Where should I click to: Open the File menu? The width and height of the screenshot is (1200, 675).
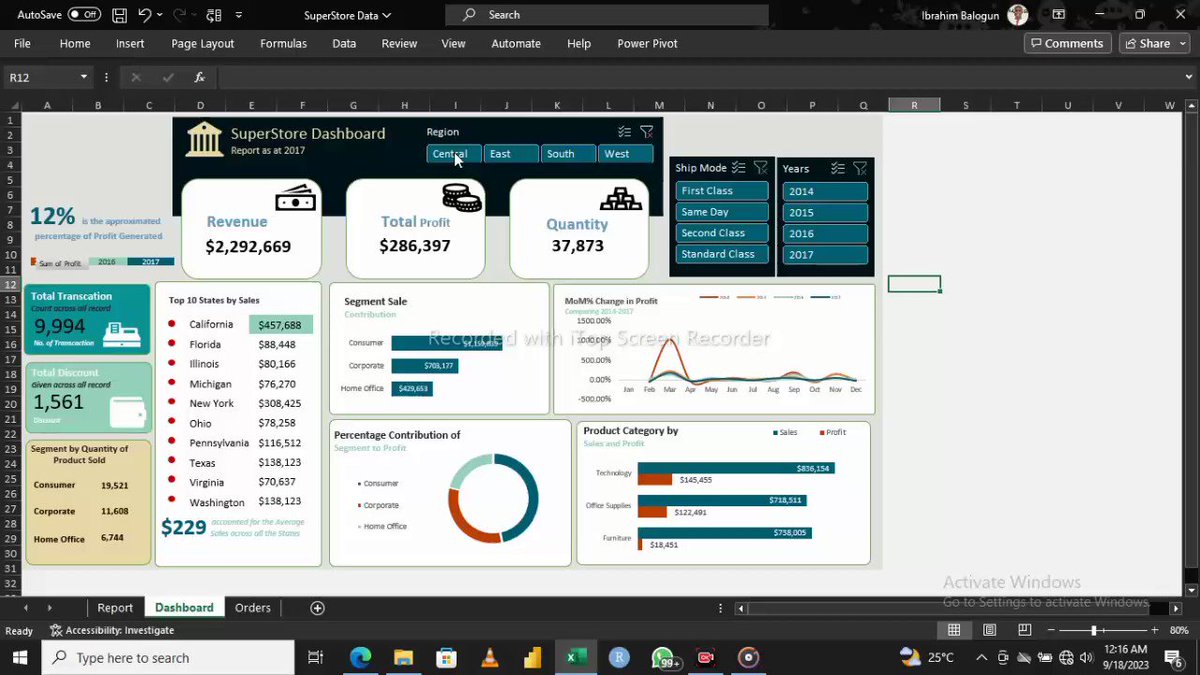[22, 44]
